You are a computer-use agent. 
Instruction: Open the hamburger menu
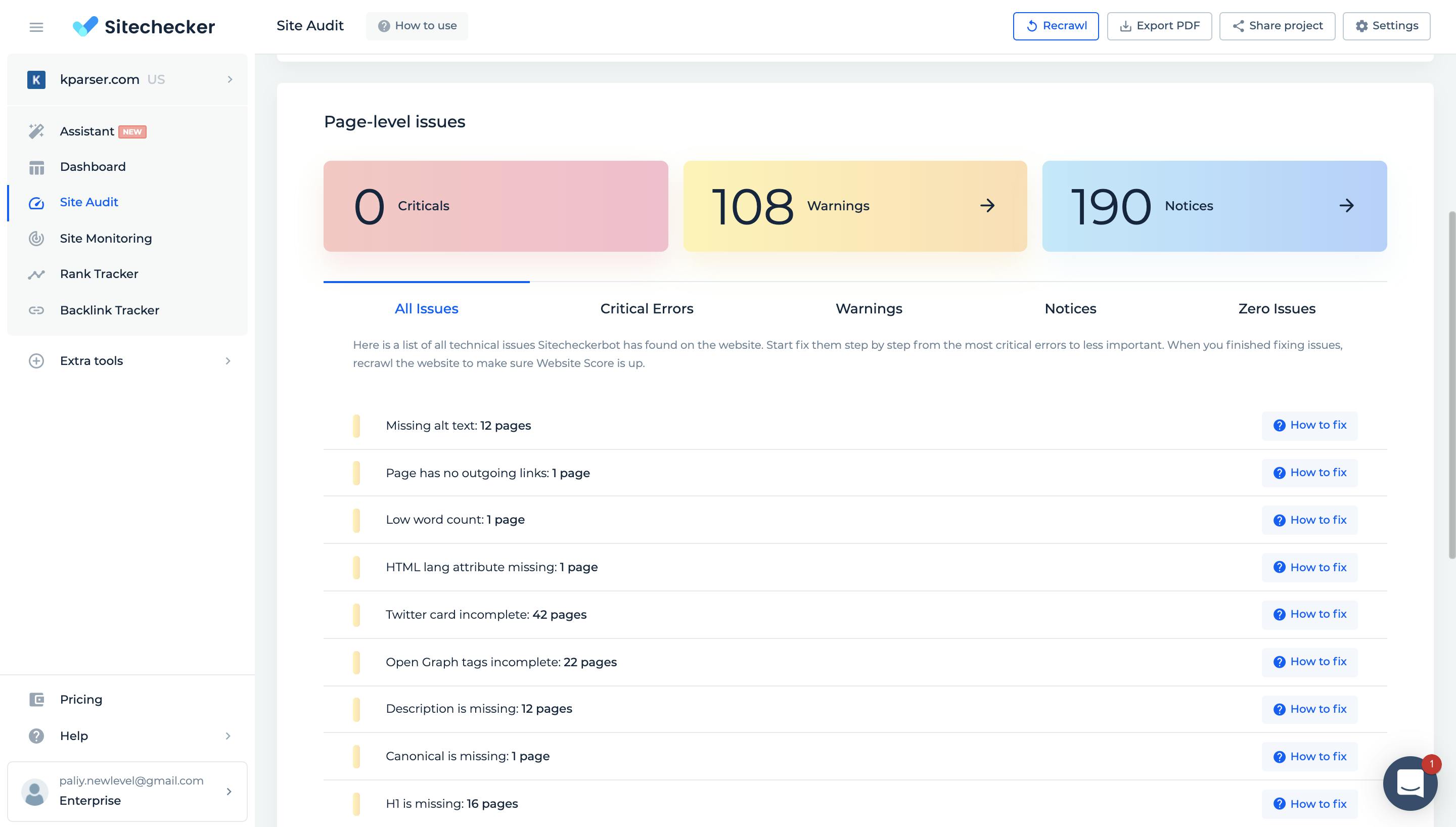36,26
